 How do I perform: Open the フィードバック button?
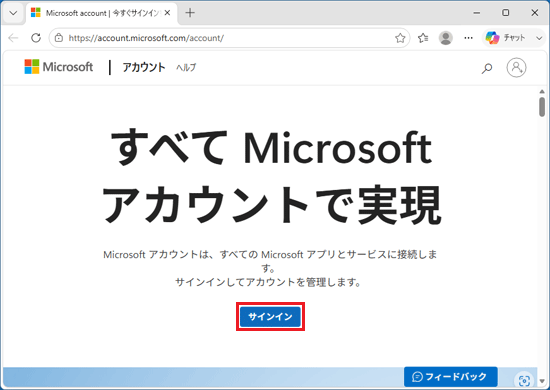[x=451, y=377]
